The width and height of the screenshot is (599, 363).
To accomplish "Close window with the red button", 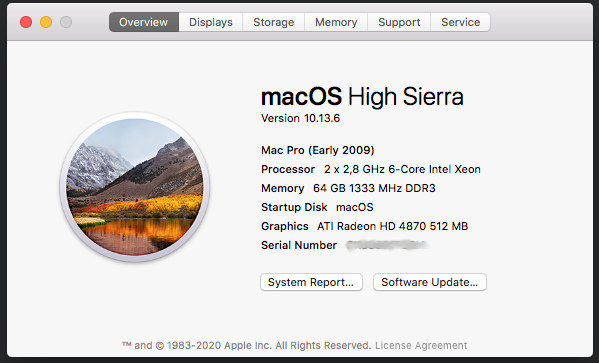I will tap(26, 22).
